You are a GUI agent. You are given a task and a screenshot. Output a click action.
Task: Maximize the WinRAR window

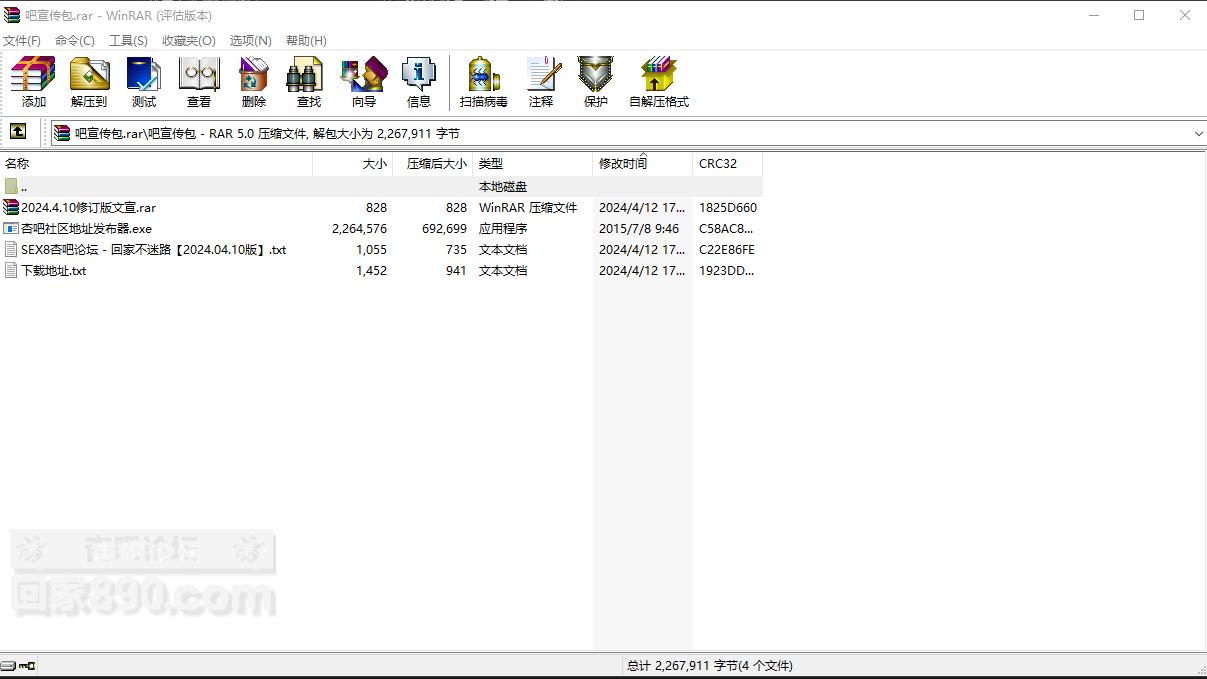click(x=1138, y=15)
